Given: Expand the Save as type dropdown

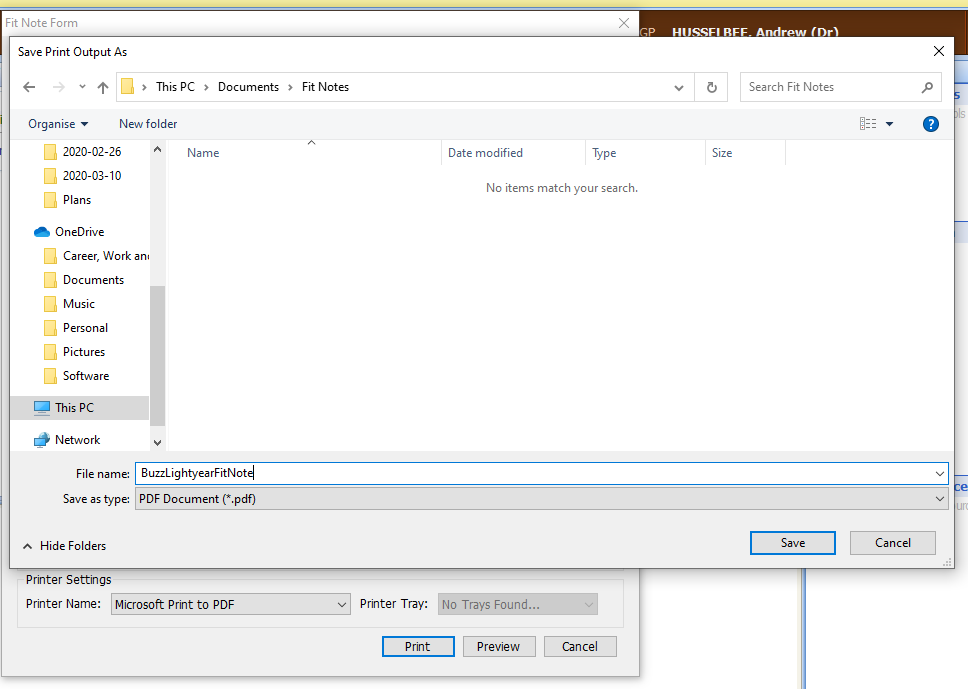Looking at the screenshot, I should tap(939, 499).
